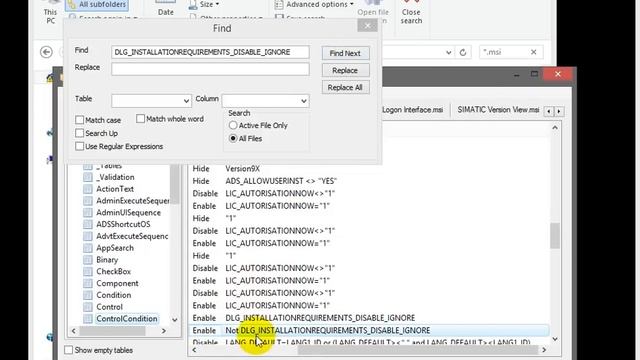Image resolution: width=640 pixels, height=360 pixels.
Task: Clear the *.msi search box in Explorer
Action: click(533, 52)
